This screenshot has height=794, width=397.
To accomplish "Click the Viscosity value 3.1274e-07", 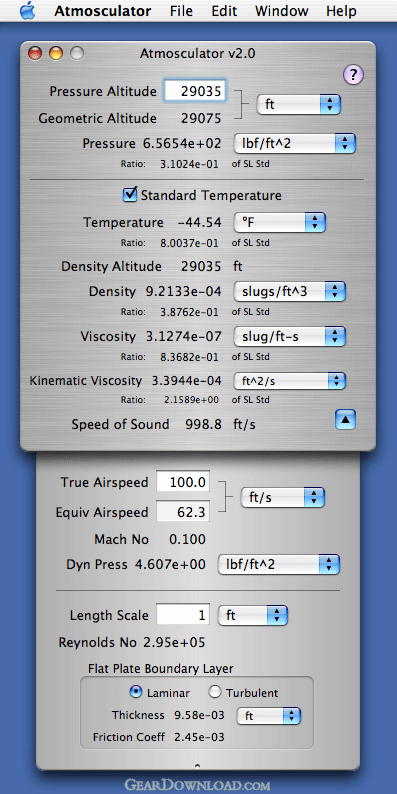I will [183, 336].
